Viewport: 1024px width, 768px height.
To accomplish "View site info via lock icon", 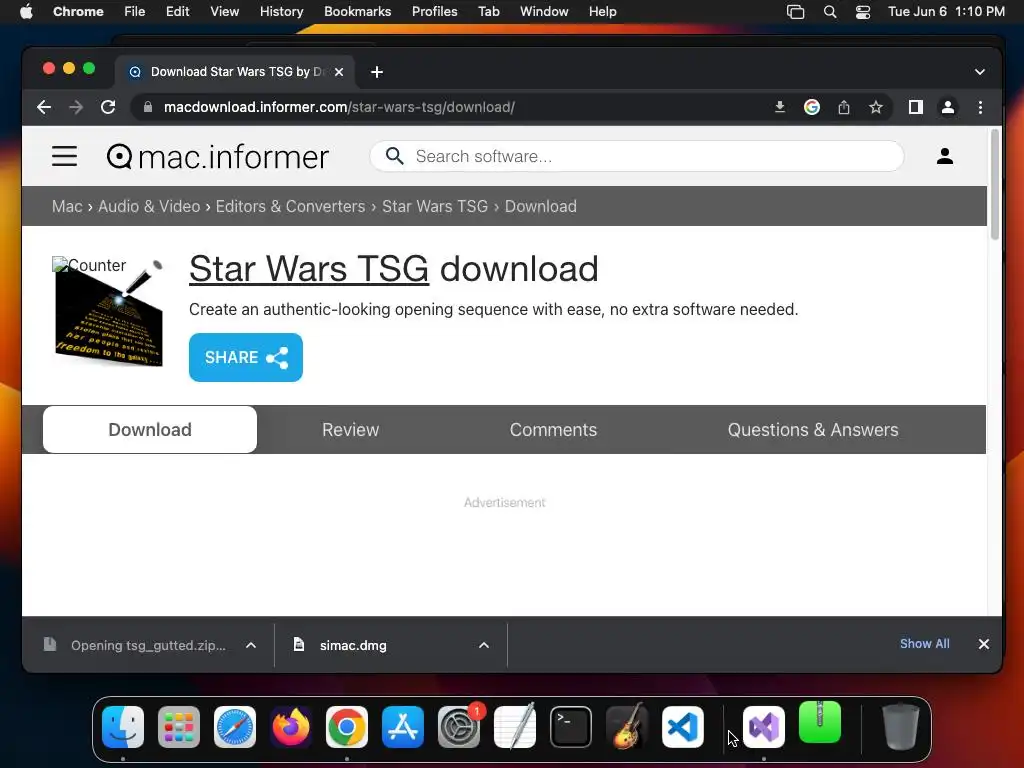I will tap(148, 107).
